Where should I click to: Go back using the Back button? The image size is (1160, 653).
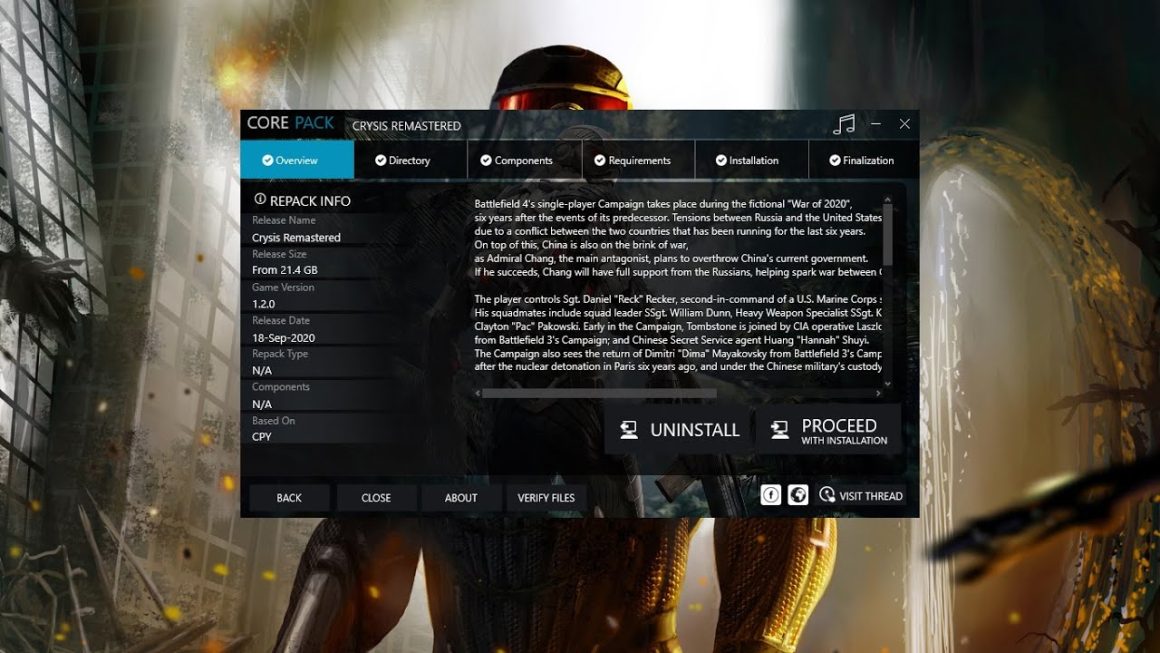(289, 497)
